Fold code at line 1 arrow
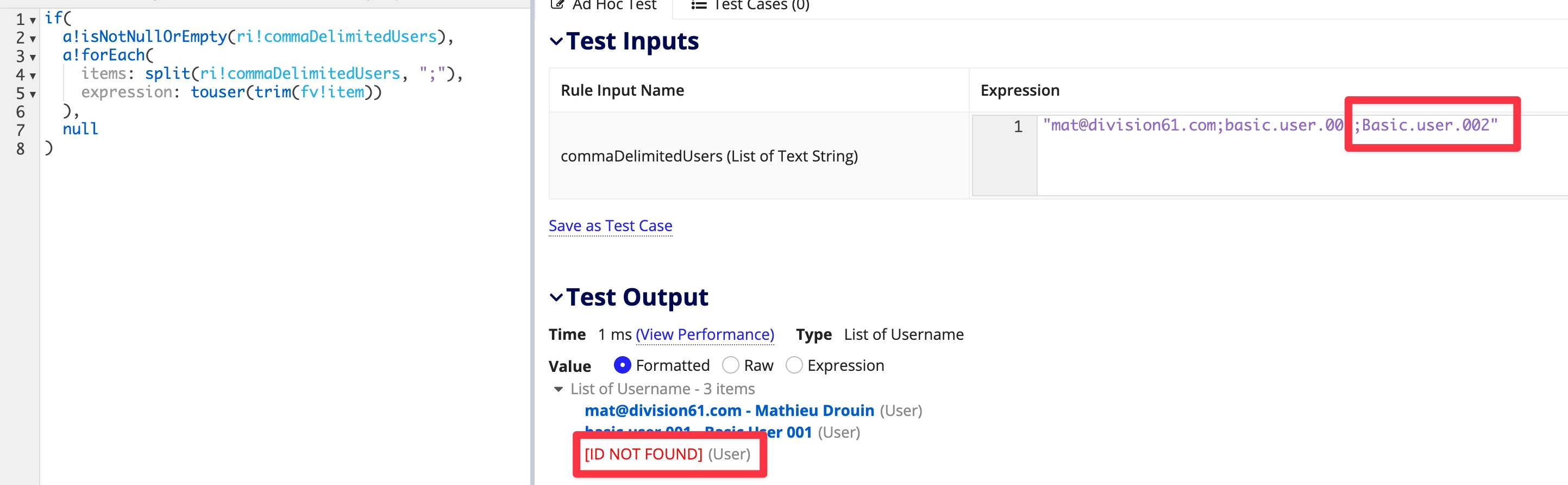 coord(33,20)
